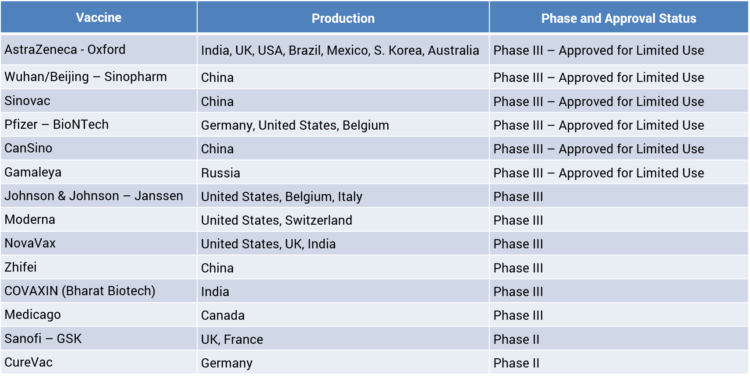750x378 pixels.
Task: Select the Johnson & Johnson – Janssen cell
Action: click(x=99, y=196)
